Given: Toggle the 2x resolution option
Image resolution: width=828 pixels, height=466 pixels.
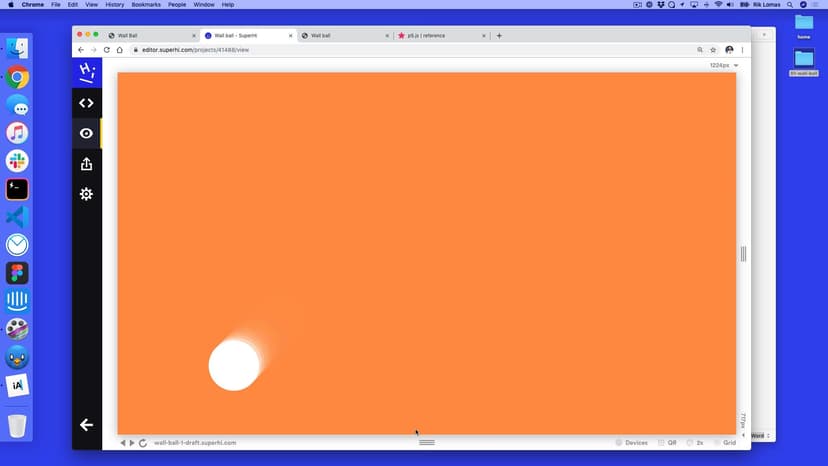Looking at the screenshot, I should [x=694, y=442].
